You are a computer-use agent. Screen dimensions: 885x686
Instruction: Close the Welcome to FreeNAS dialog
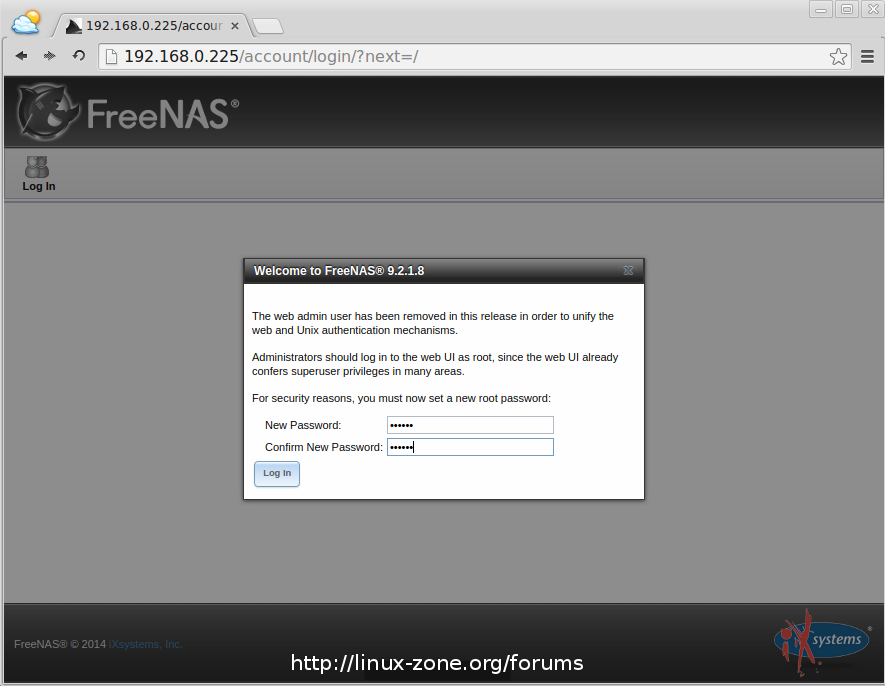[x=628, y=270]
